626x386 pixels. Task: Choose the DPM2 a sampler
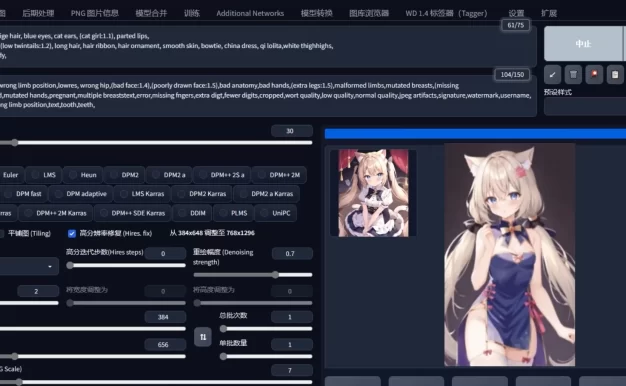click(x=169, y=175)
